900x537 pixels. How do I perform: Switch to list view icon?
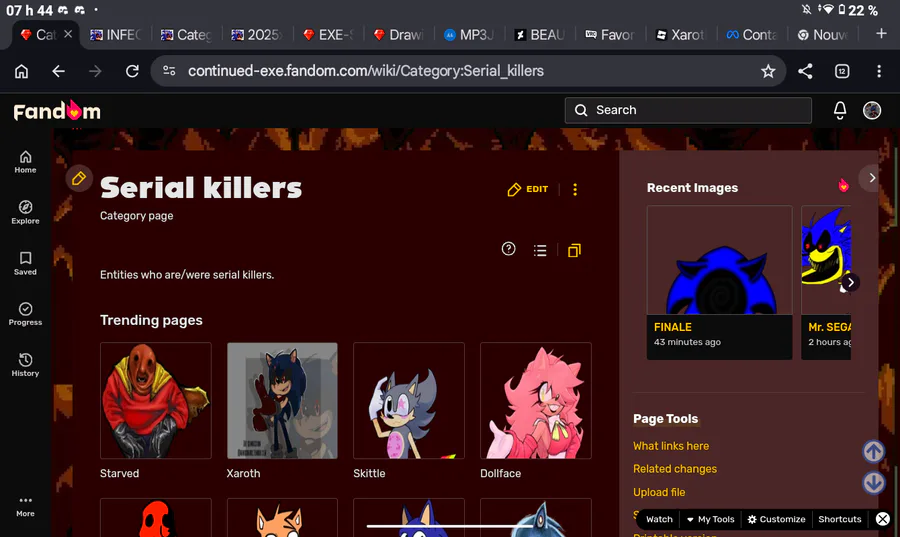coord(540,250)
